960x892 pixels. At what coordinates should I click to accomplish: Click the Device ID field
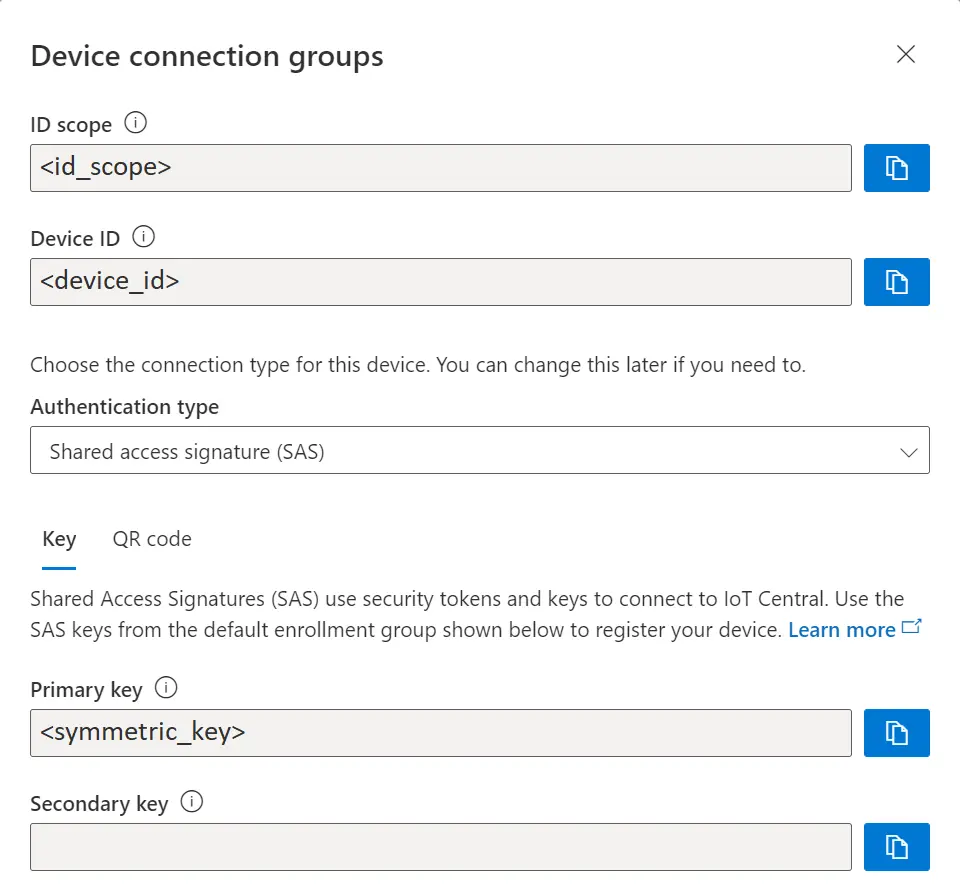pyautogui.click(x=441, y=282)
